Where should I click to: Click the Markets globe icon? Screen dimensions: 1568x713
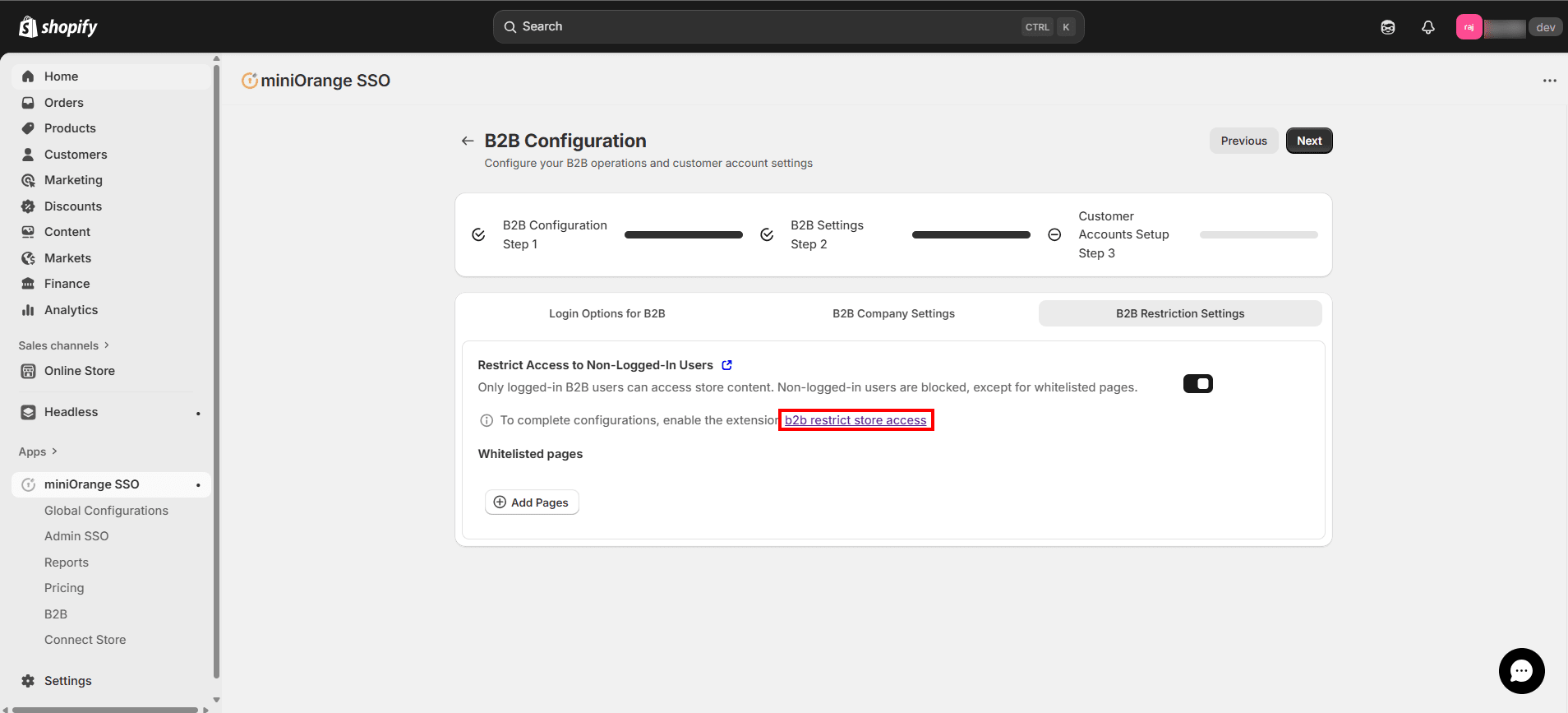point(28,258)
